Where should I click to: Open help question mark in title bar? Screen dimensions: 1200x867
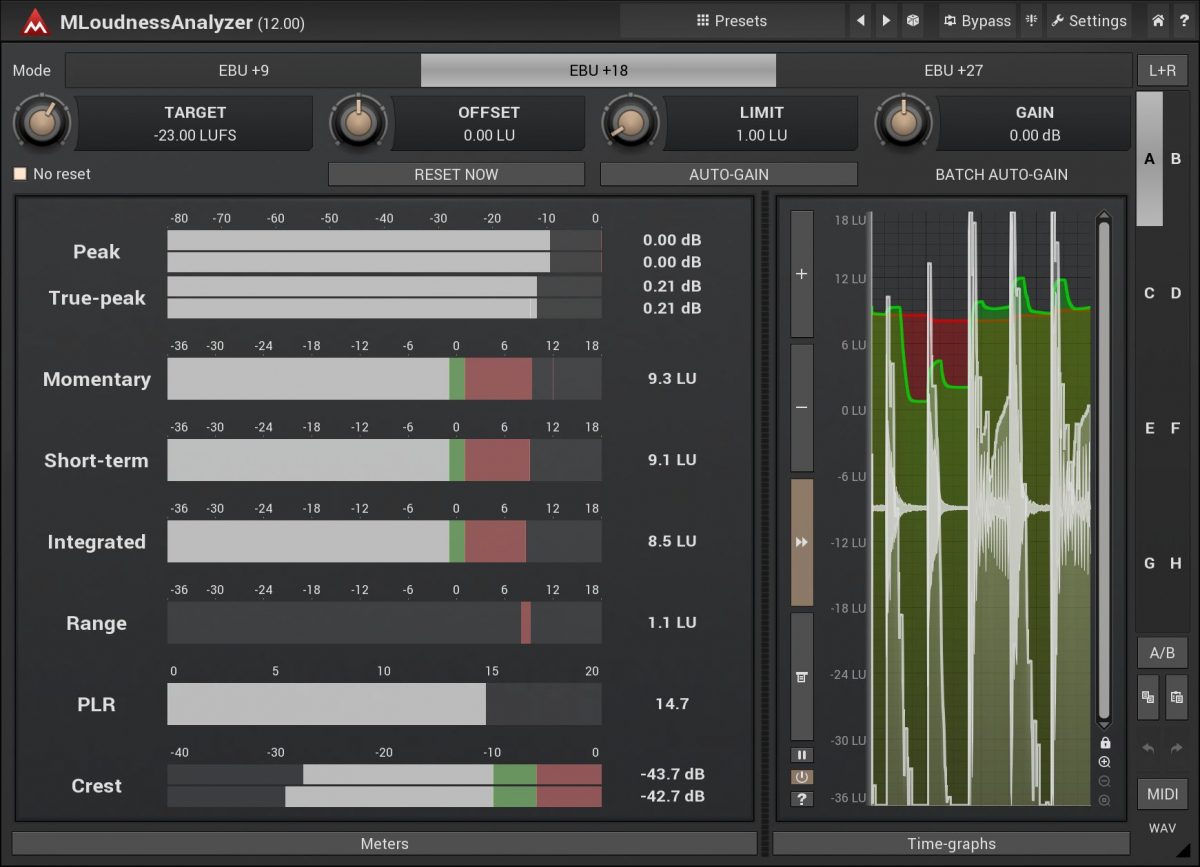coord(1184,20)
